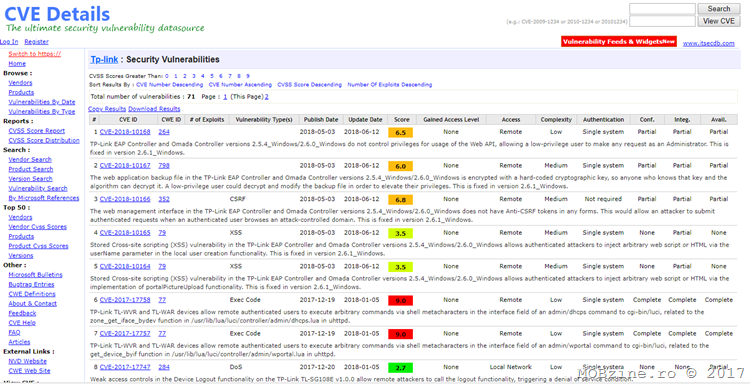Open the Register link
Screen dimensions: 750x384
click(x=36, y=42)
